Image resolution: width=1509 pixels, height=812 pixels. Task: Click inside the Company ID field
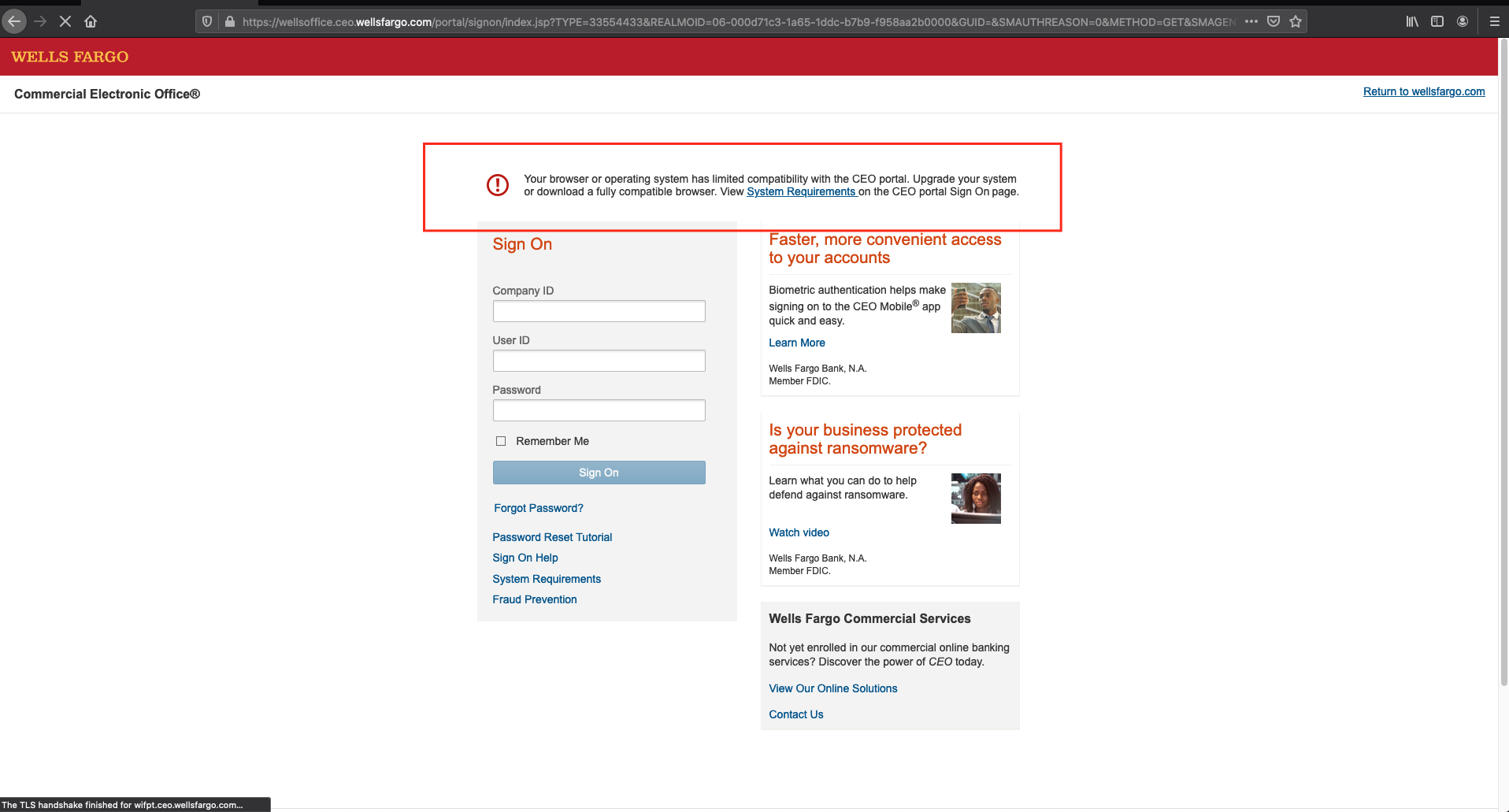[598, 311]
